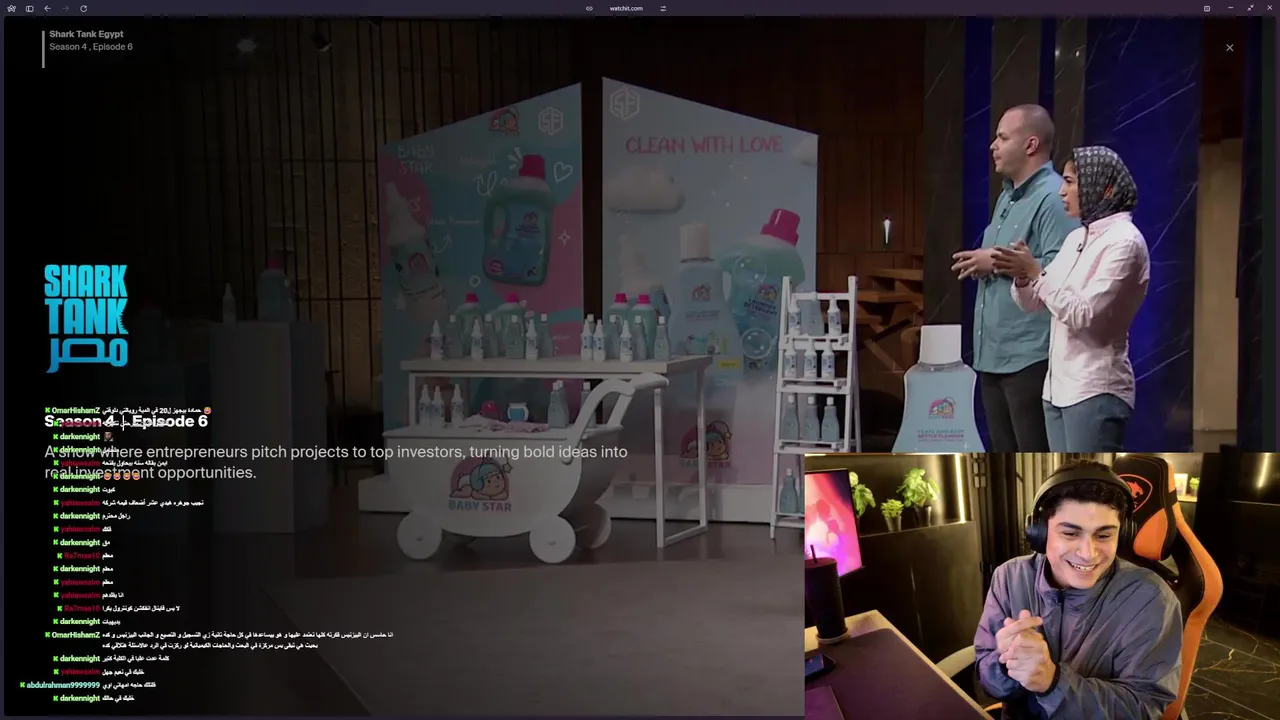Screen dimensions: 1280x720
Task: Click the watchit.com address field
Action: tap(626, 8)
